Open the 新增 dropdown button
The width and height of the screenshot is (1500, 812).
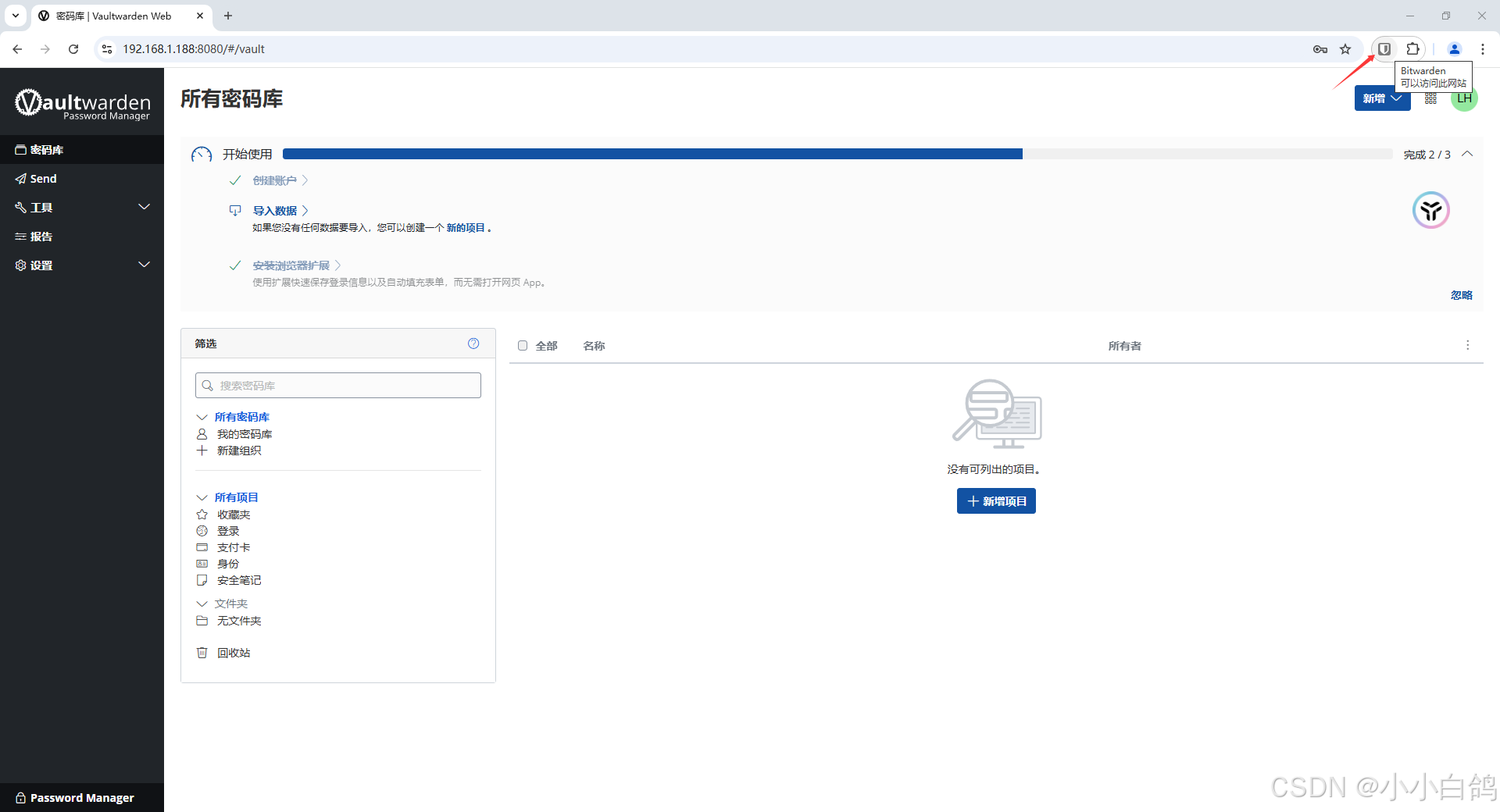pyautogui.click(x=1381, y=98)
